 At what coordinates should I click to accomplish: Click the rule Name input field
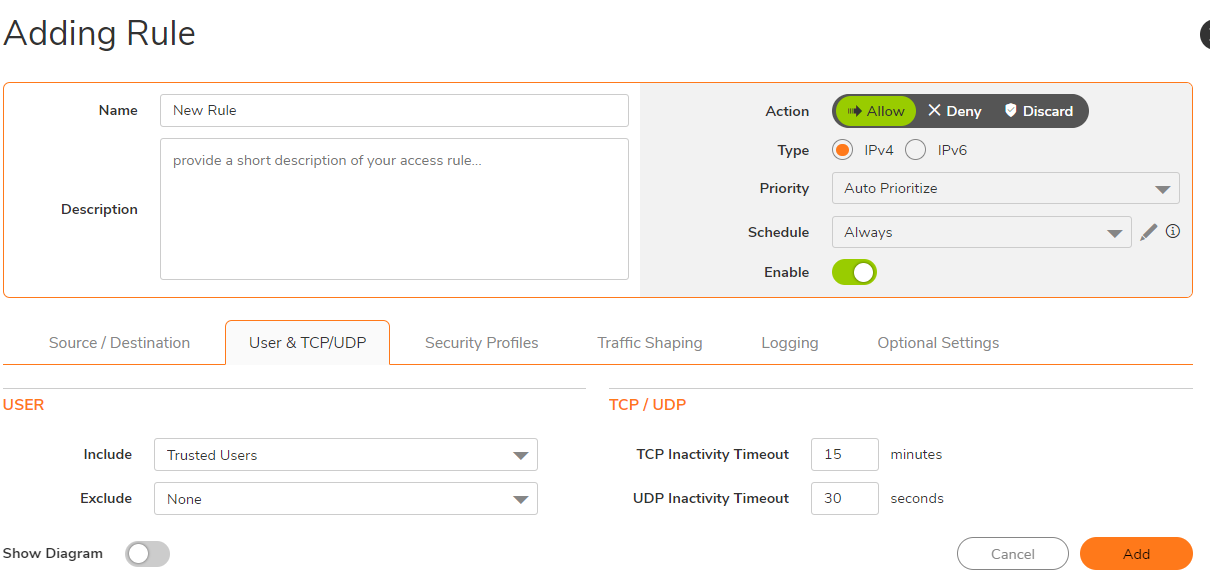(x=394, y=110)
